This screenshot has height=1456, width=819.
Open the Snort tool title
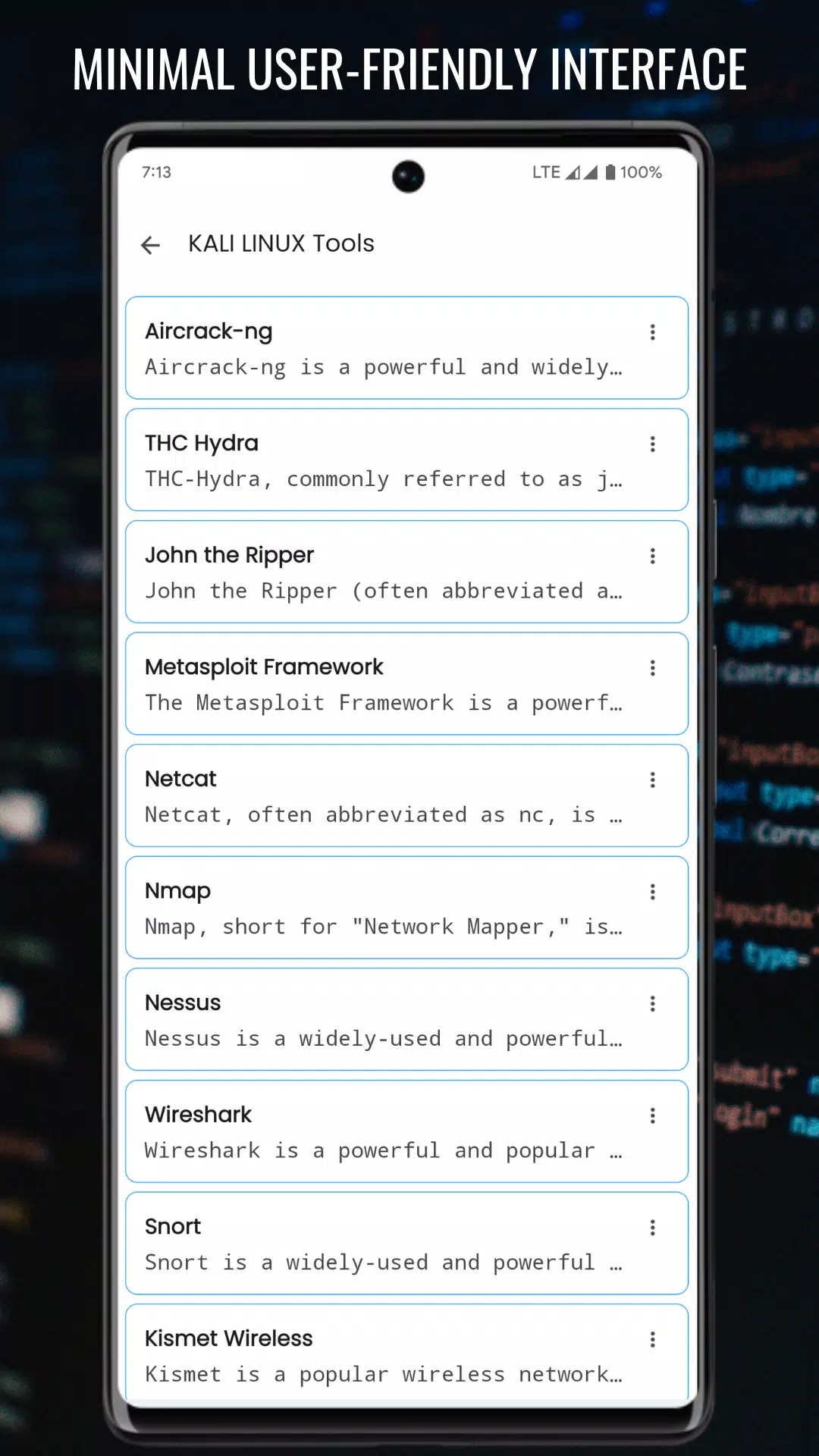[x=173, y=1226]
